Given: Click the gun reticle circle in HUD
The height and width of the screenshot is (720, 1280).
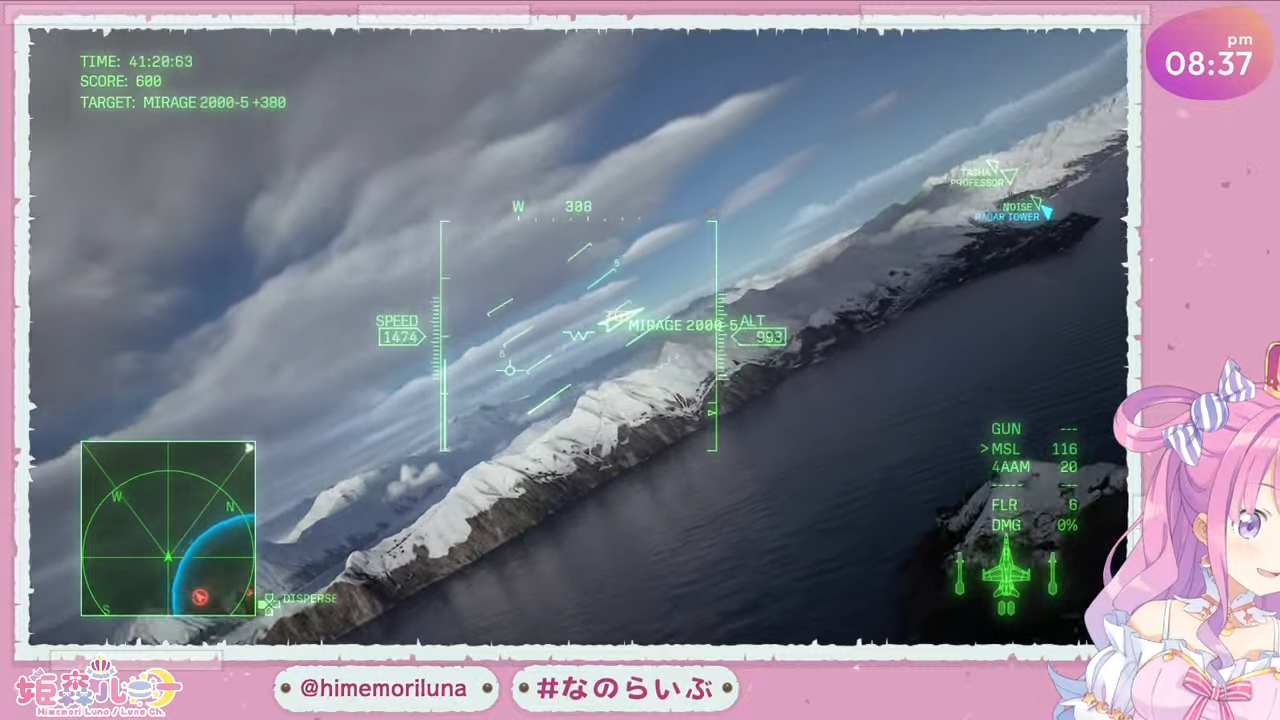Looking at the screenshot, I should [510, 370].
